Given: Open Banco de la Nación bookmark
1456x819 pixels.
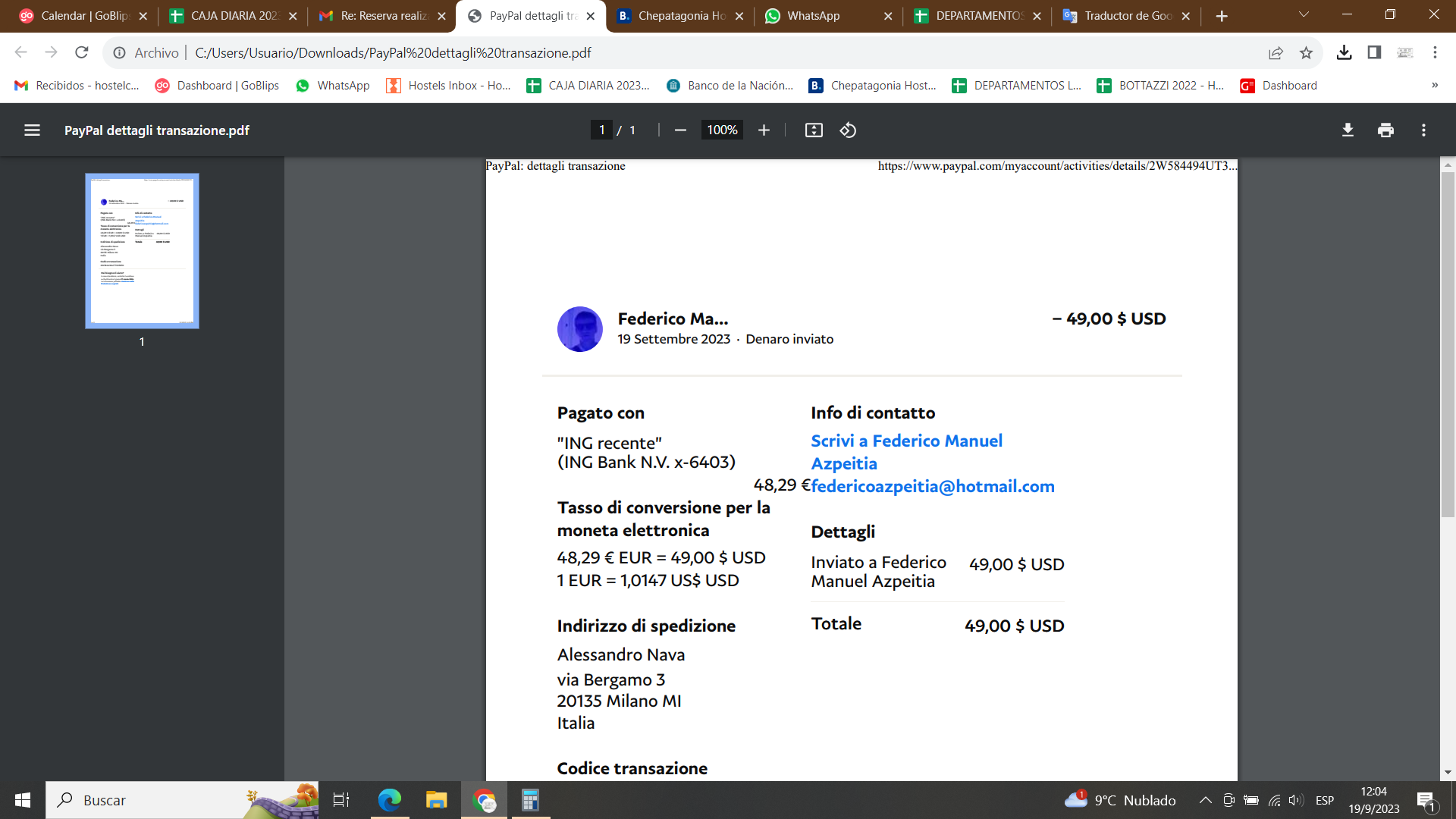Looking at the screenshot, I should 730,86.
